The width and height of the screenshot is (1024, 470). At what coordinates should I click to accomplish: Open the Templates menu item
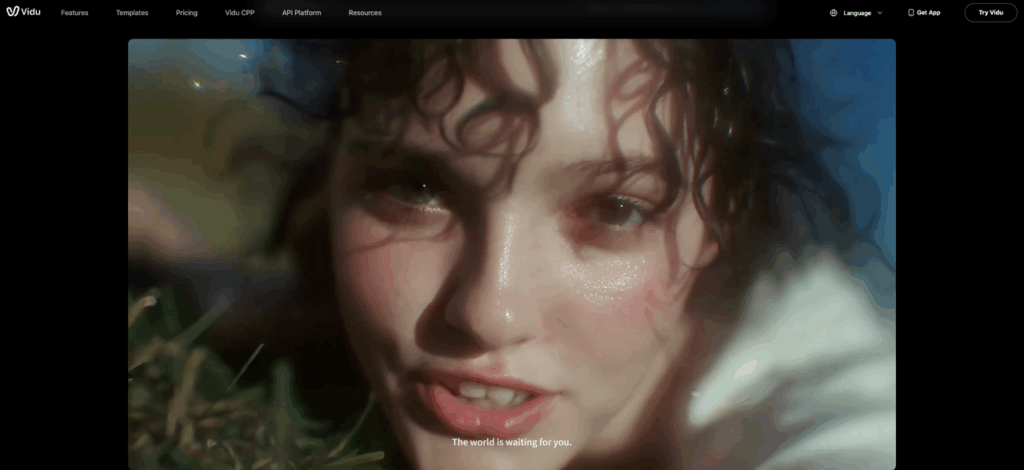(132, 12)
